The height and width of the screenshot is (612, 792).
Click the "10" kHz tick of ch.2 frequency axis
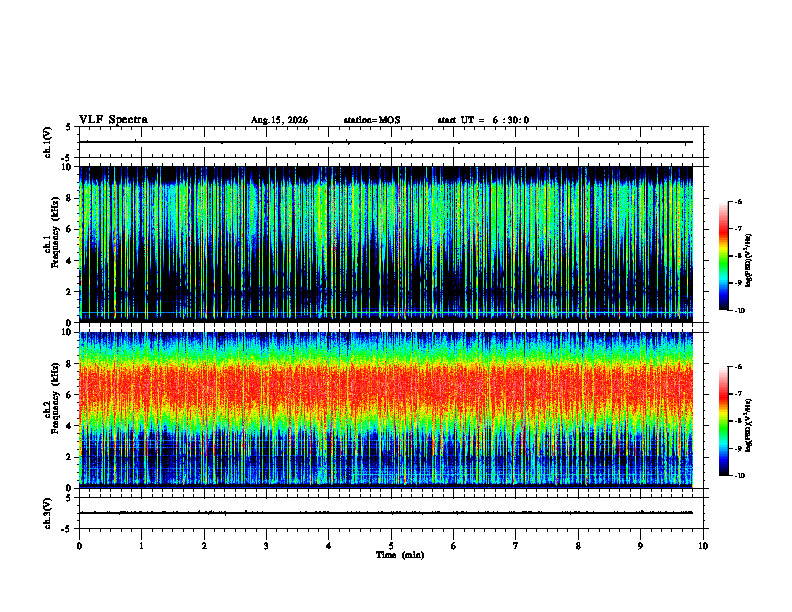tap(67, 332)
